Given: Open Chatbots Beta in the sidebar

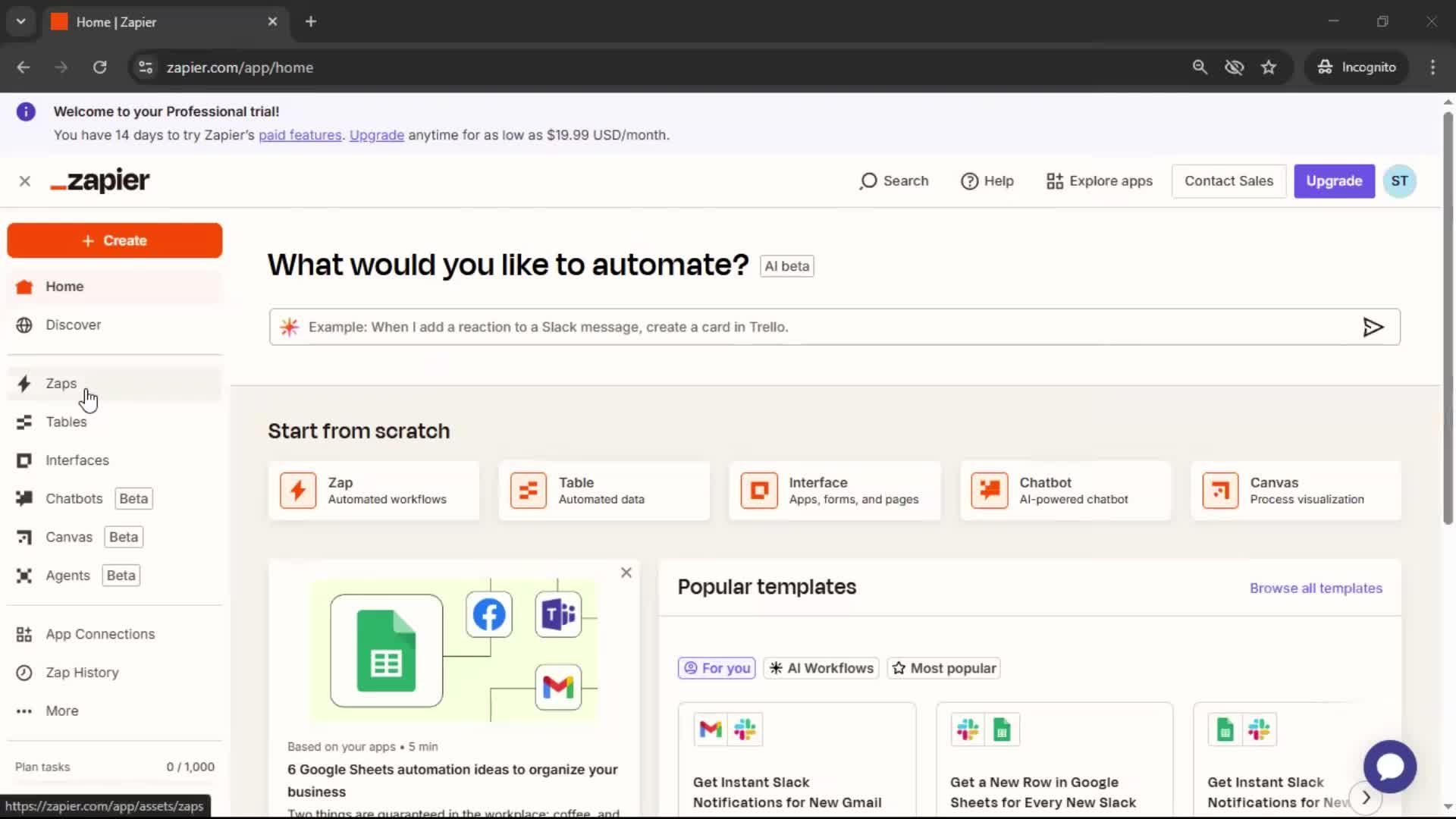Looking at the screenshot, I should coord(114,498).
